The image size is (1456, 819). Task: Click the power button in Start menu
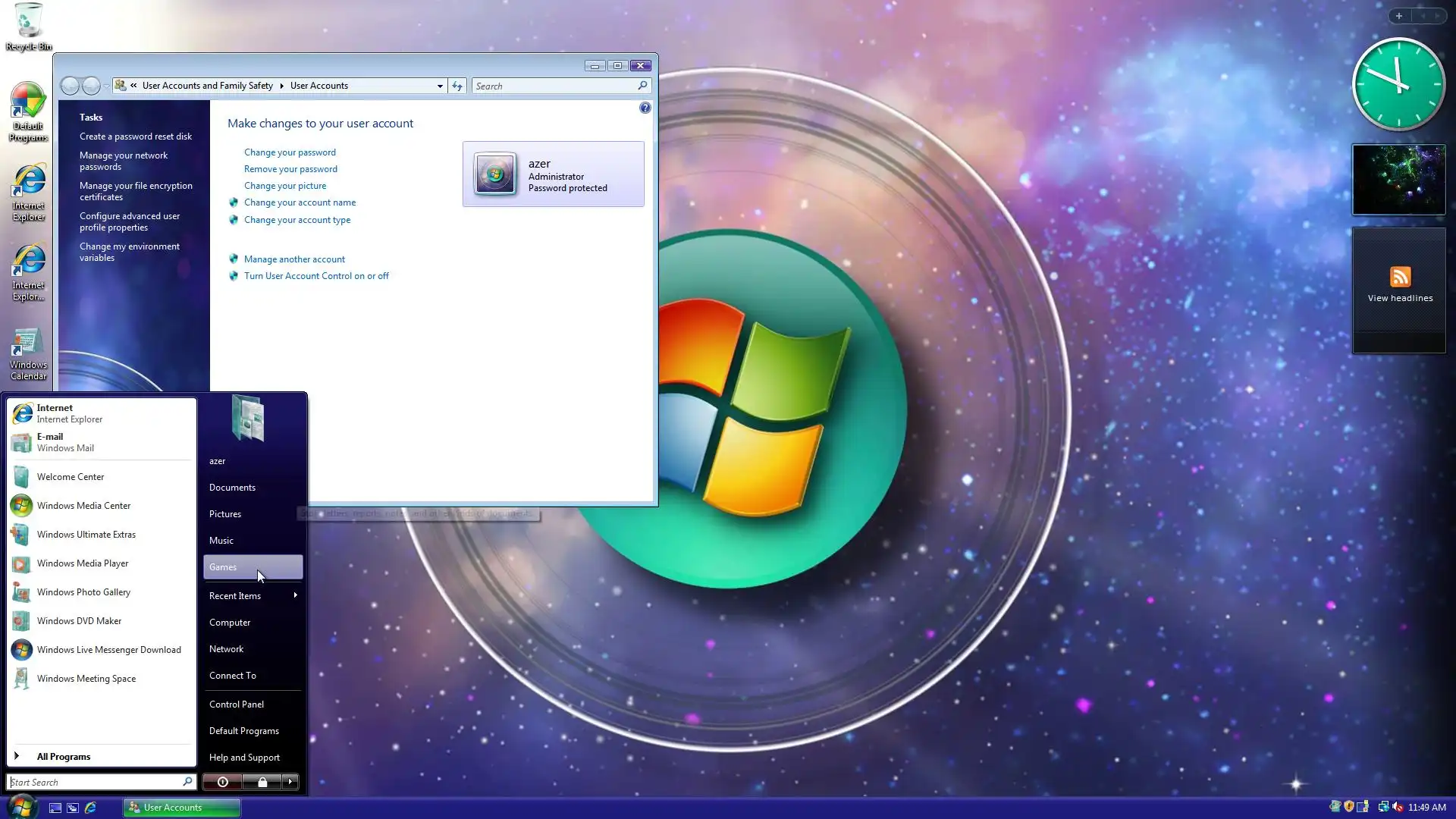click(x=222, y=782)
